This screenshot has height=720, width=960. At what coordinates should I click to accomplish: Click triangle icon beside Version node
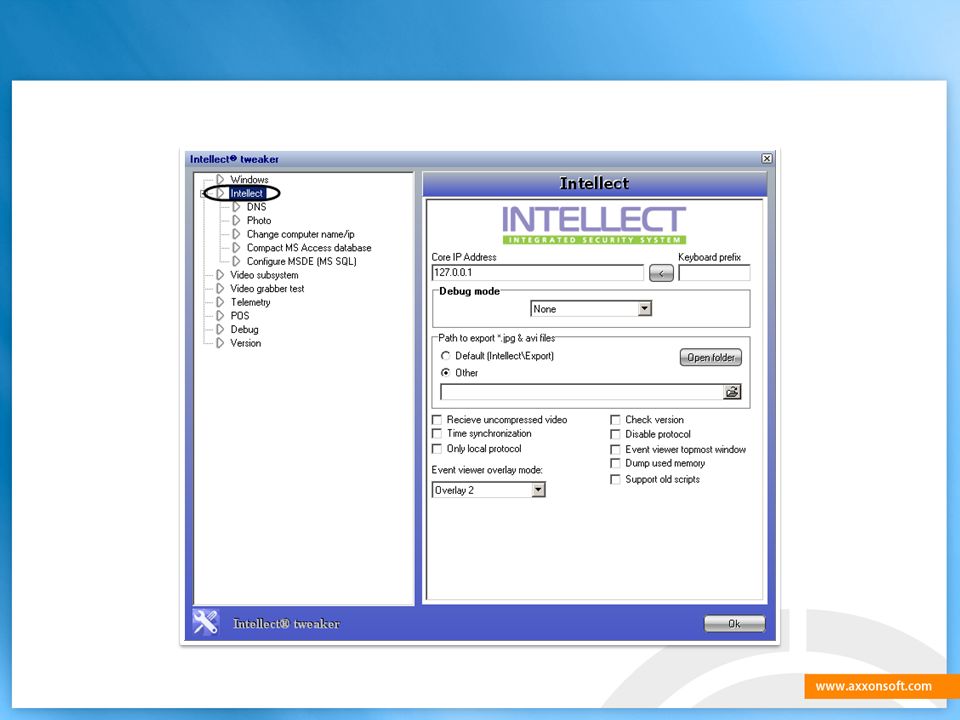(220, 343)
